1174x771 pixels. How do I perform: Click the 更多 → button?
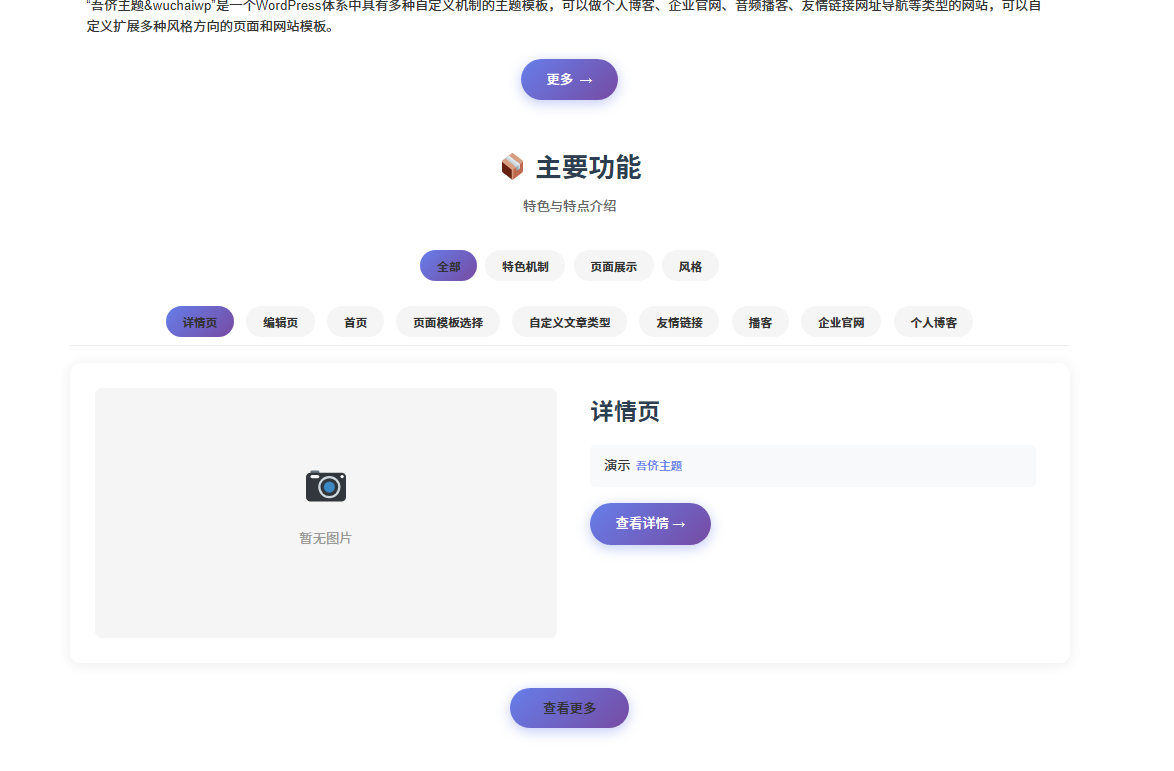[x=569, y=79]
